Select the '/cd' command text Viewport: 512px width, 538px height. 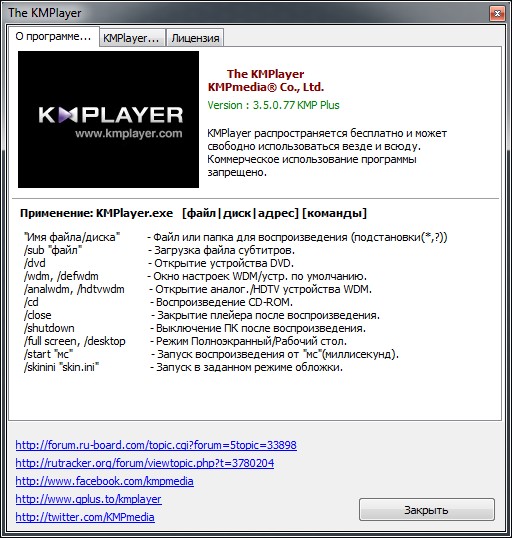(31, 302)
